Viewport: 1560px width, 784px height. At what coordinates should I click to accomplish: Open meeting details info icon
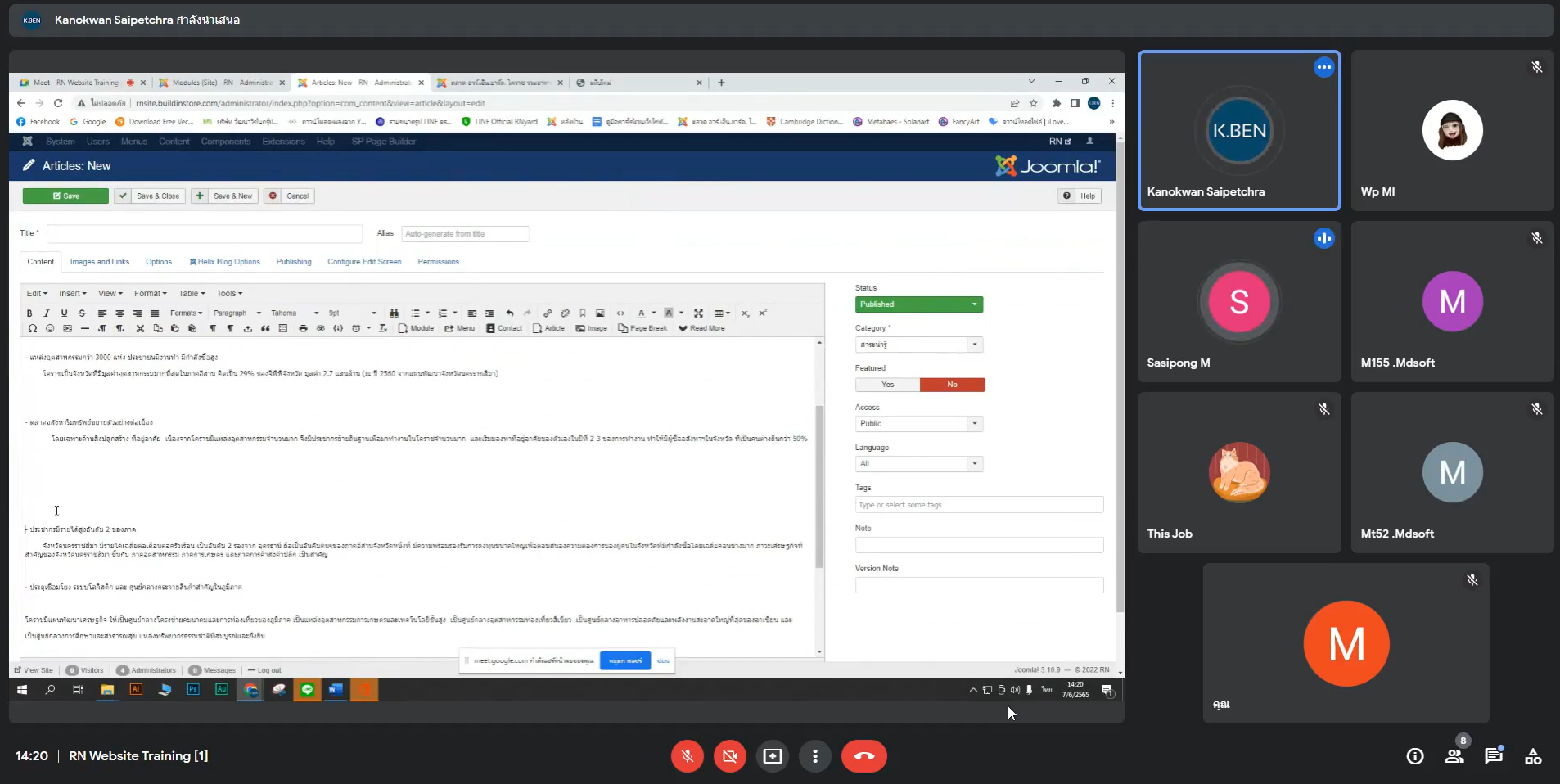[x=1415, y=756]
